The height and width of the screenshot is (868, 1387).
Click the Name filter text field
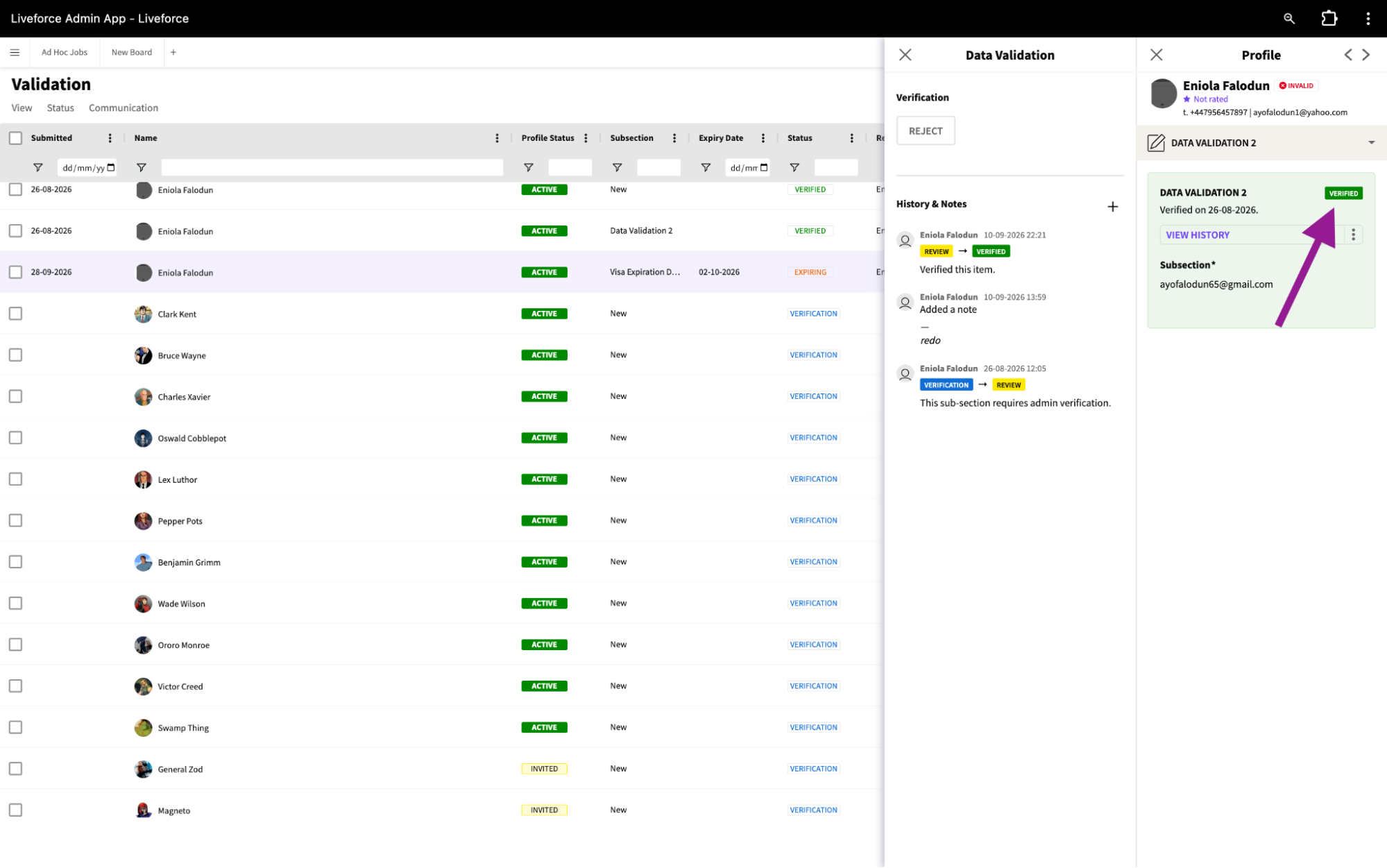(x=332, y=168)
